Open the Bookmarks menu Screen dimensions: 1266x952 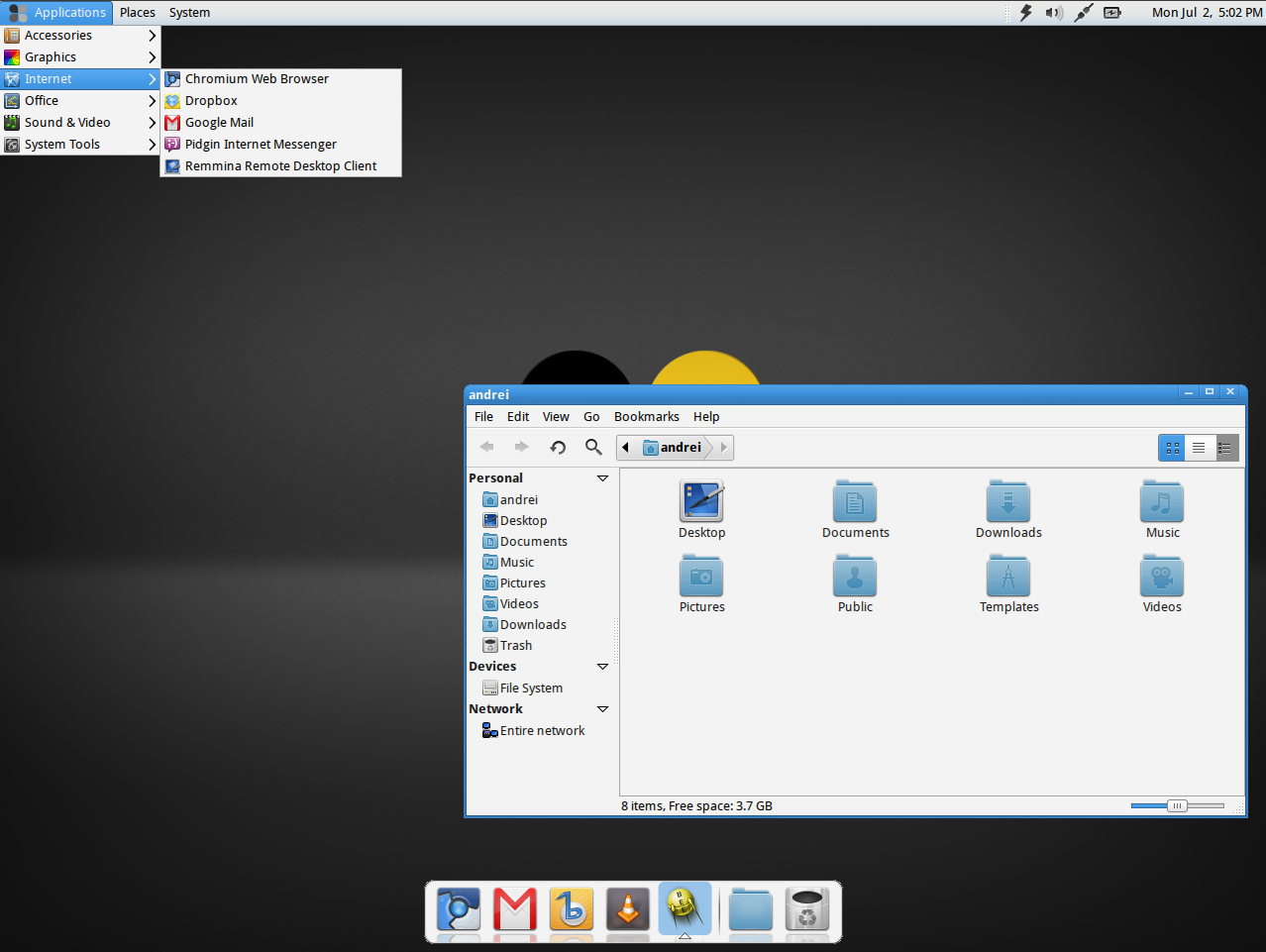tap(647, 417)
